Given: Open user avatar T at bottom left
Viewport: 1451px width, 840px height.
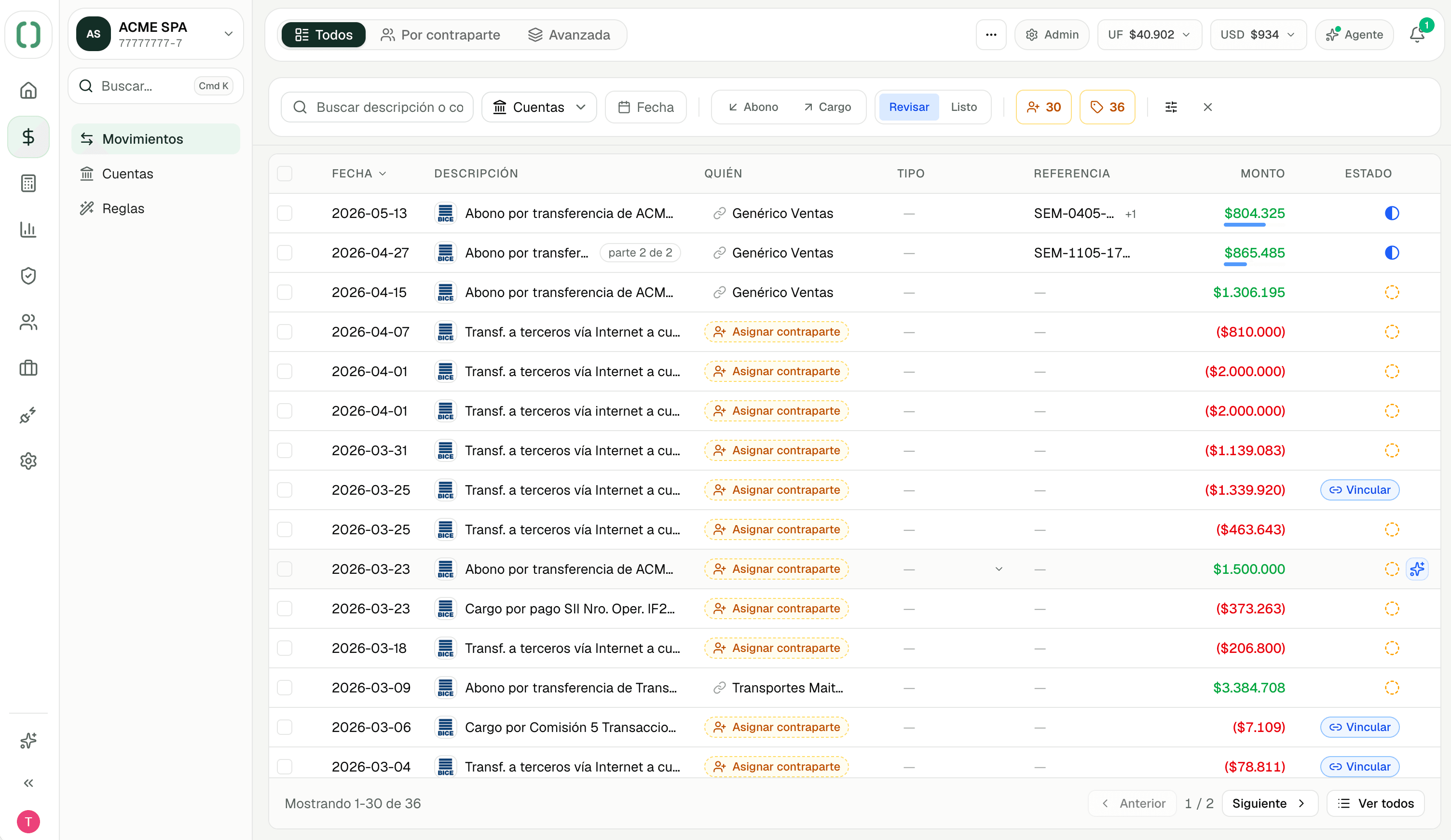Looking at the screenshot, I should (x=28, y=822).
